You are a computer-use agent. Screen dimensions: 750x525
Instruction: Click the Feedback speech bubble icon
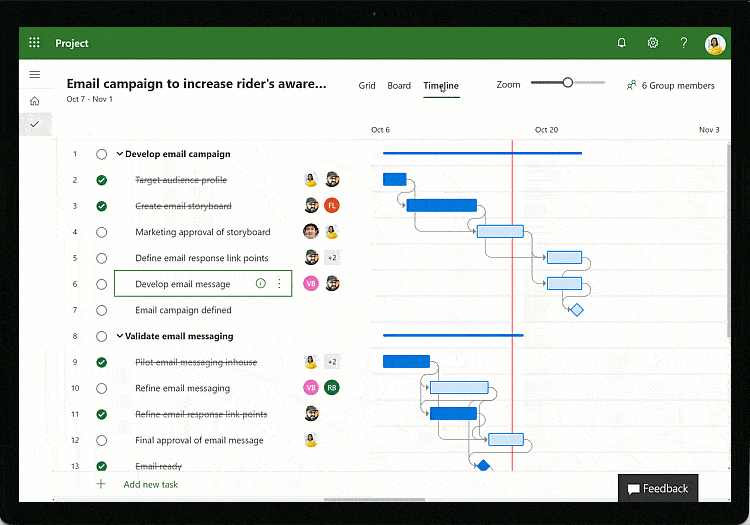coord(633,489)
